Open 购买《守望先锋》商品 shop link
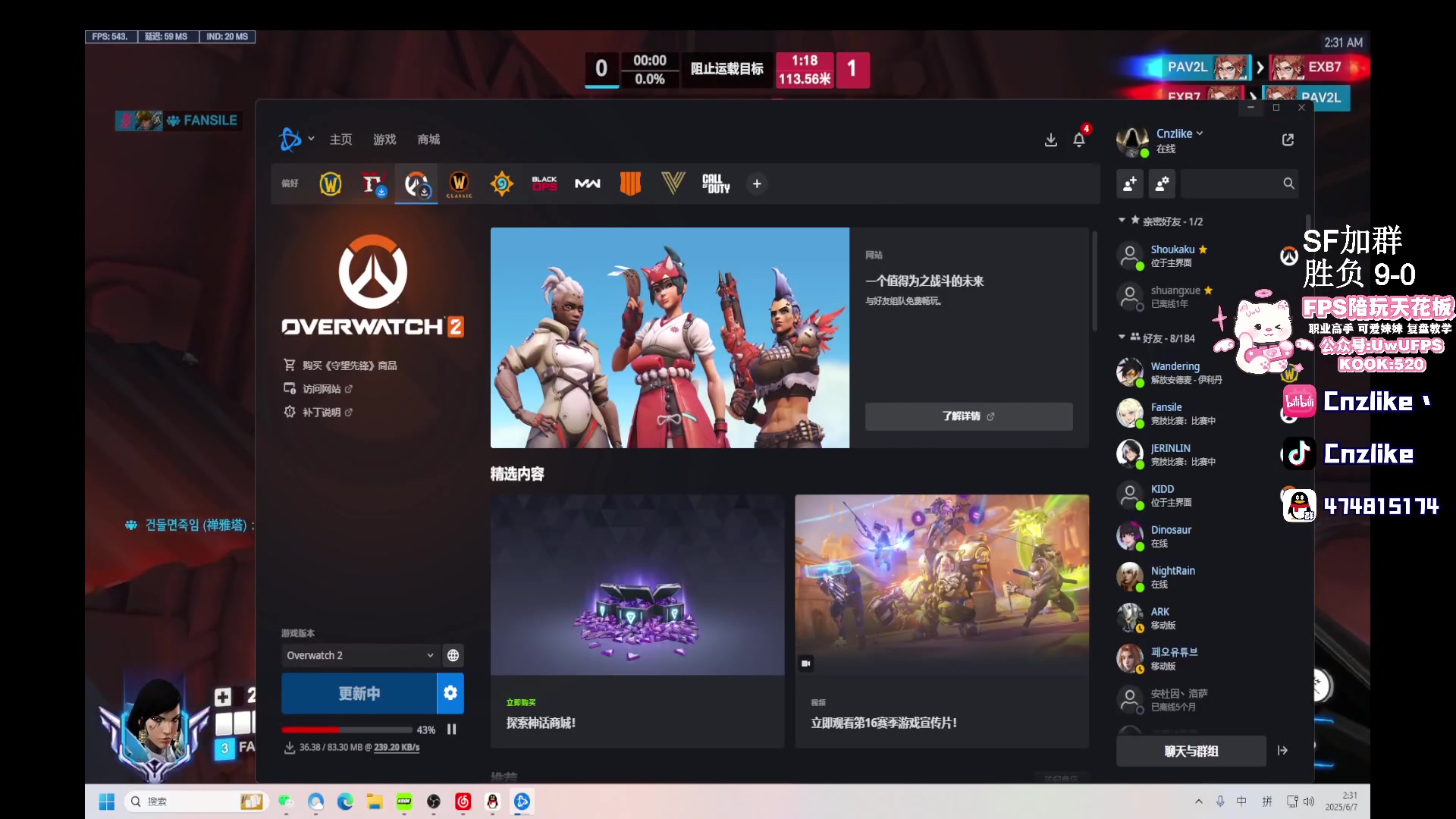The image size is (1456, 819). coord(340,366)
